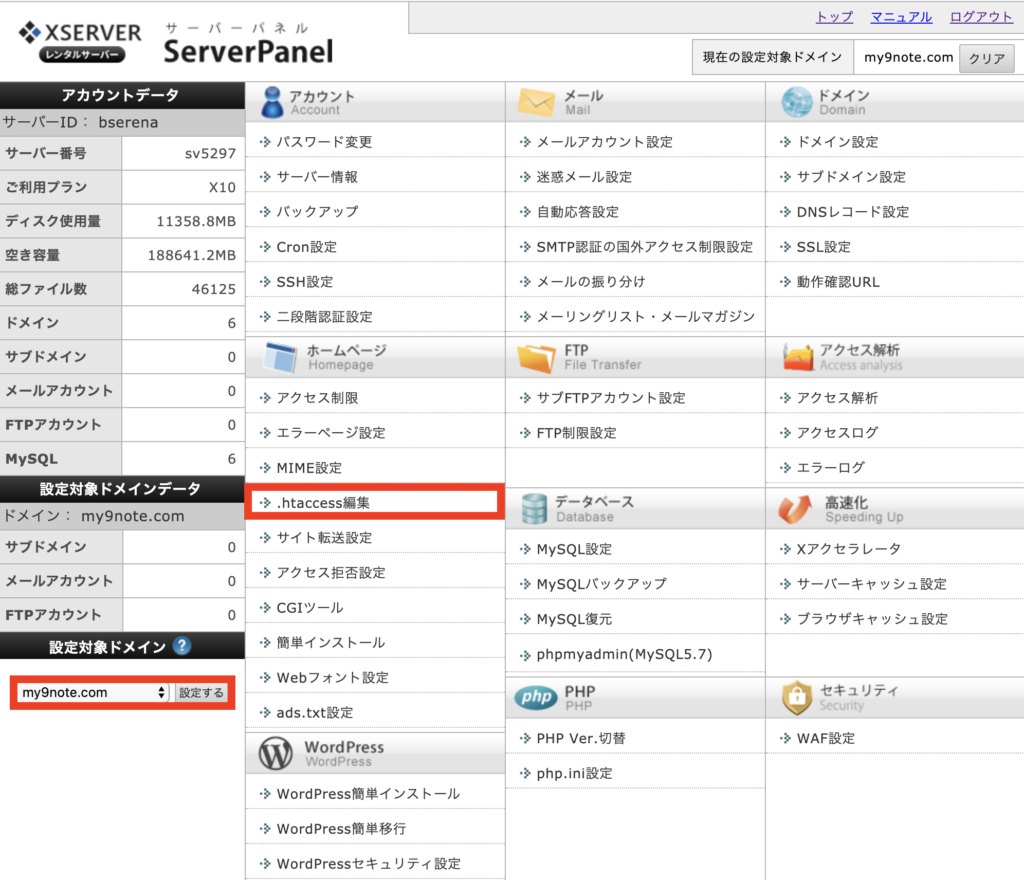Open .htaccess編集
Image resolution: width=1024 pixels, height=880 pixels.
(x=323, y=503)
